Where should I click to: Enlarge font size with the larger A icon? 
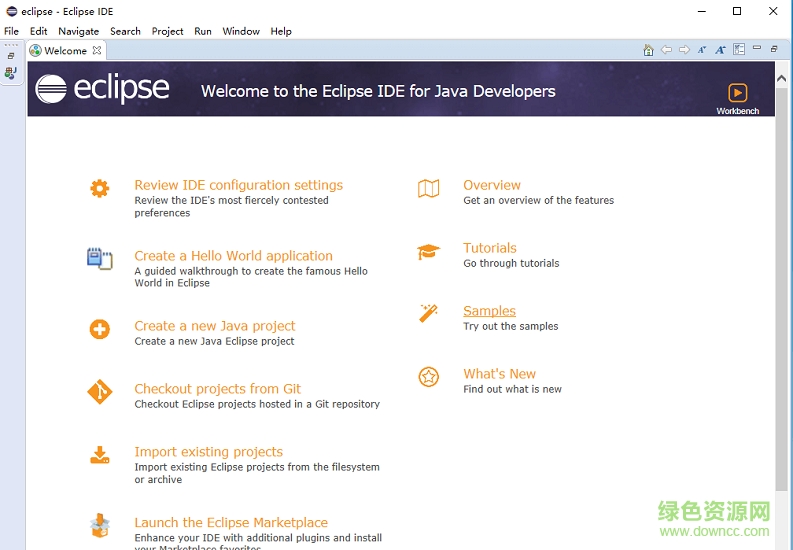point(720,50)
